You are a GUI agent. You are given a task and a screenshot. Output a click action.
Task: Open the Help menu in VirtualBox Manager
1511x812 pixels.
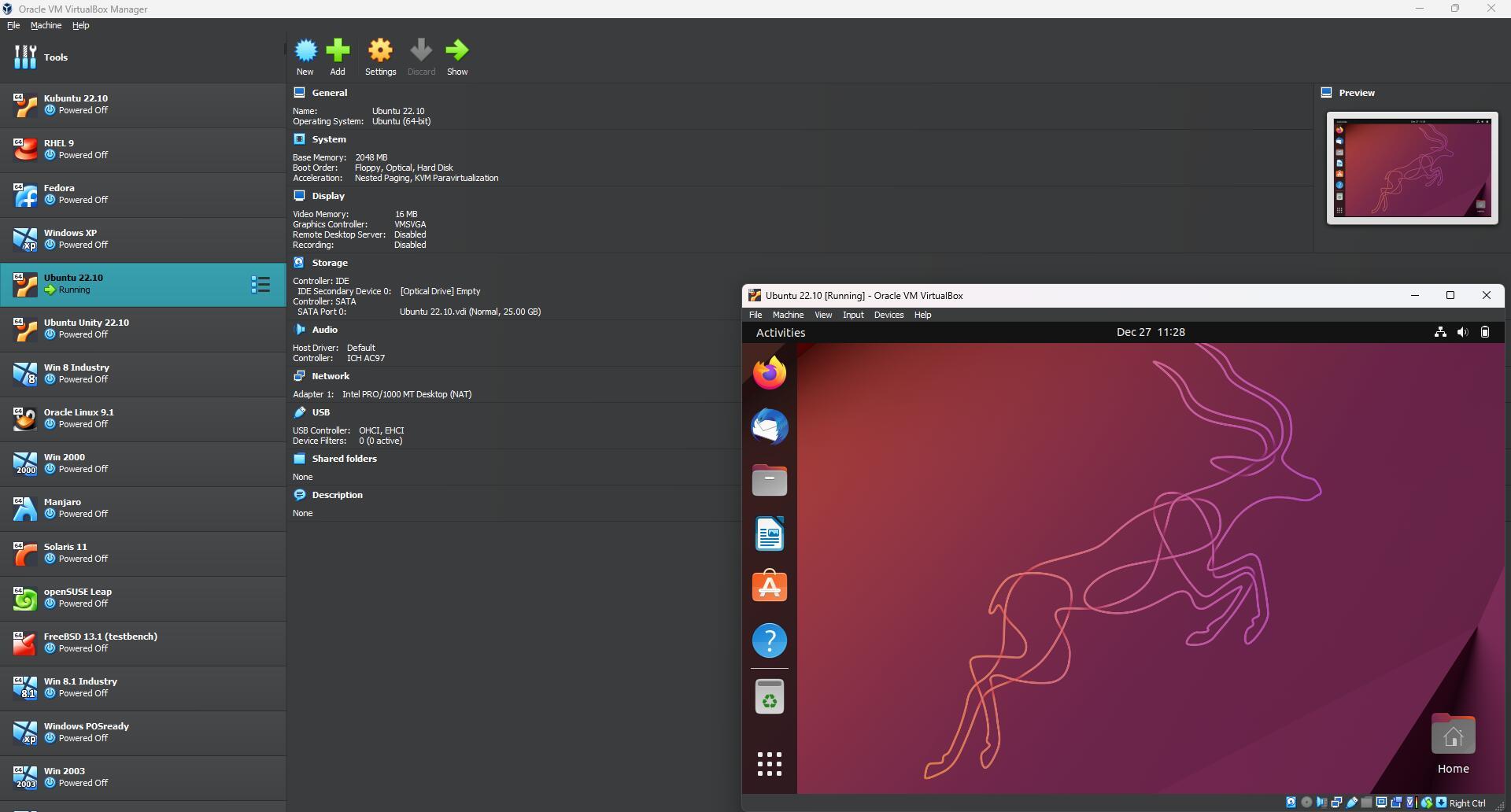80,25
